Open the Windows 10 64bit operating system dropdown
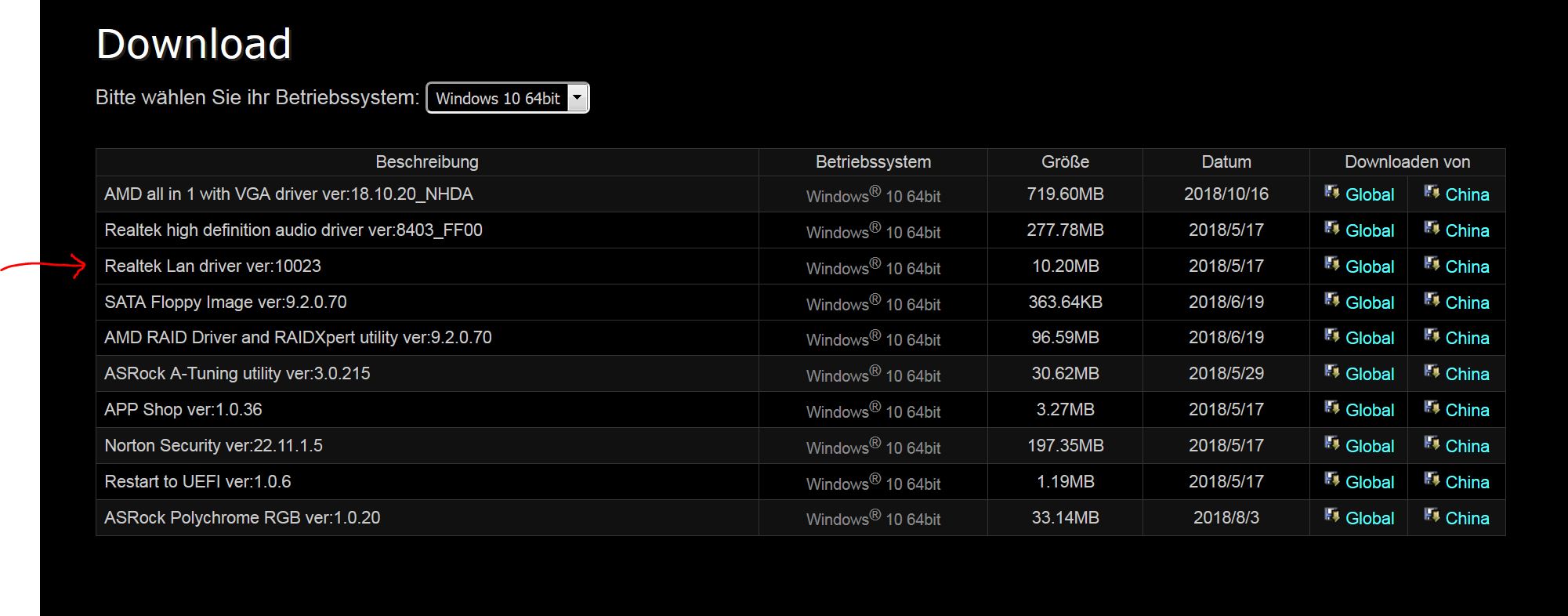The width and height of the screenshot is (1568, 616). click(508, 98)
